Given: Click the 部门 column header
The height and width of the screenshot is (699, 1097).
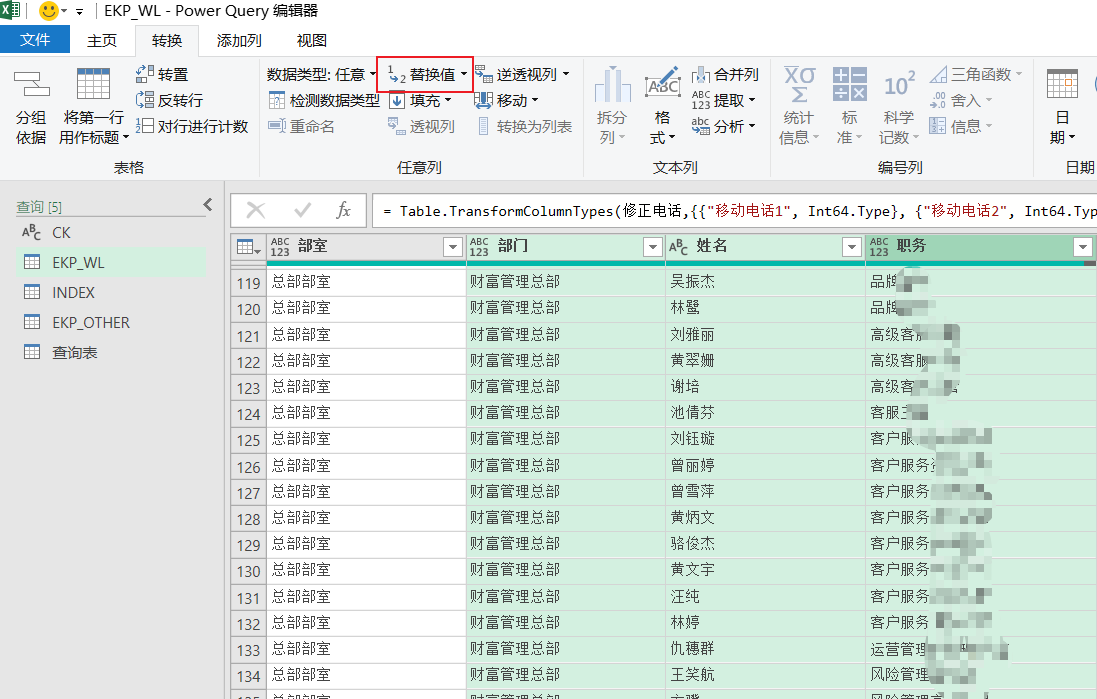Looking at the screenshot, I should (565, 246).
